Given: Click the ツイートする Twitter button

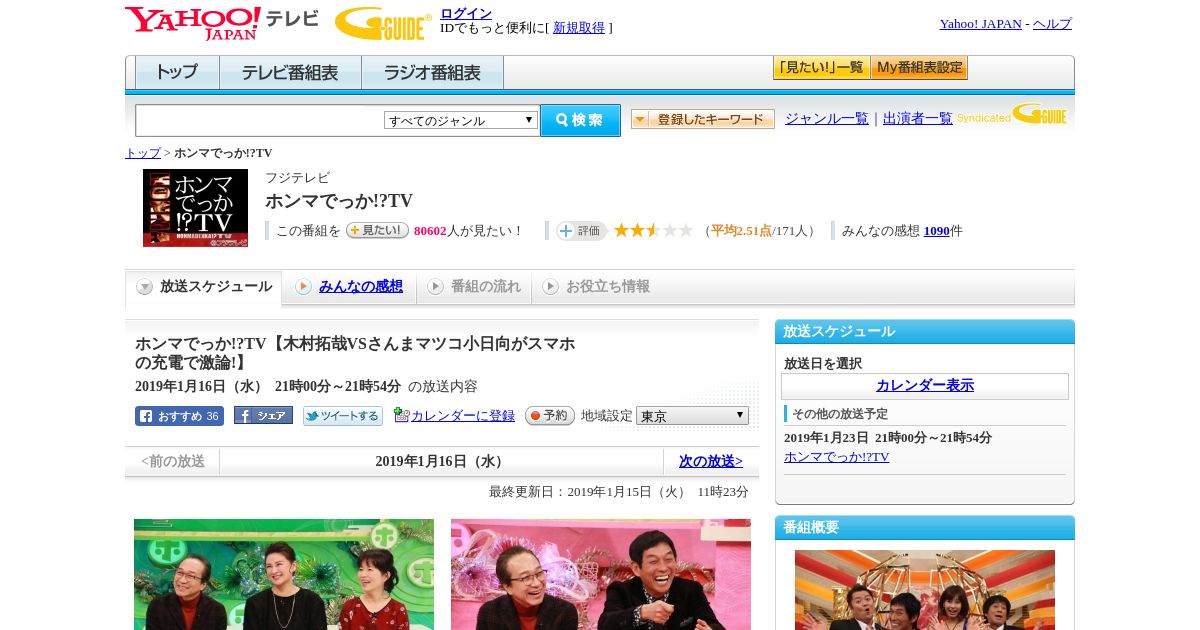Looking at the screenshot, I should tap(343, 416).
